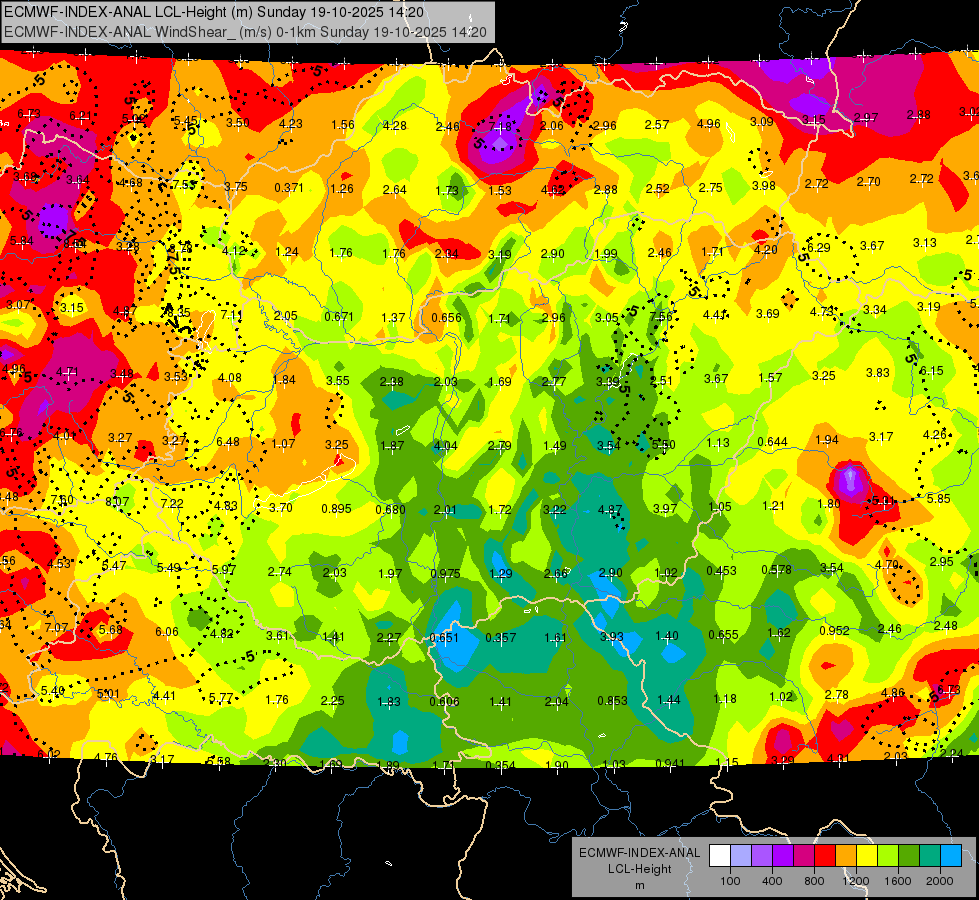Click the wind shear value 0.656
The image size is (979, 900).
tap(446, 317)
